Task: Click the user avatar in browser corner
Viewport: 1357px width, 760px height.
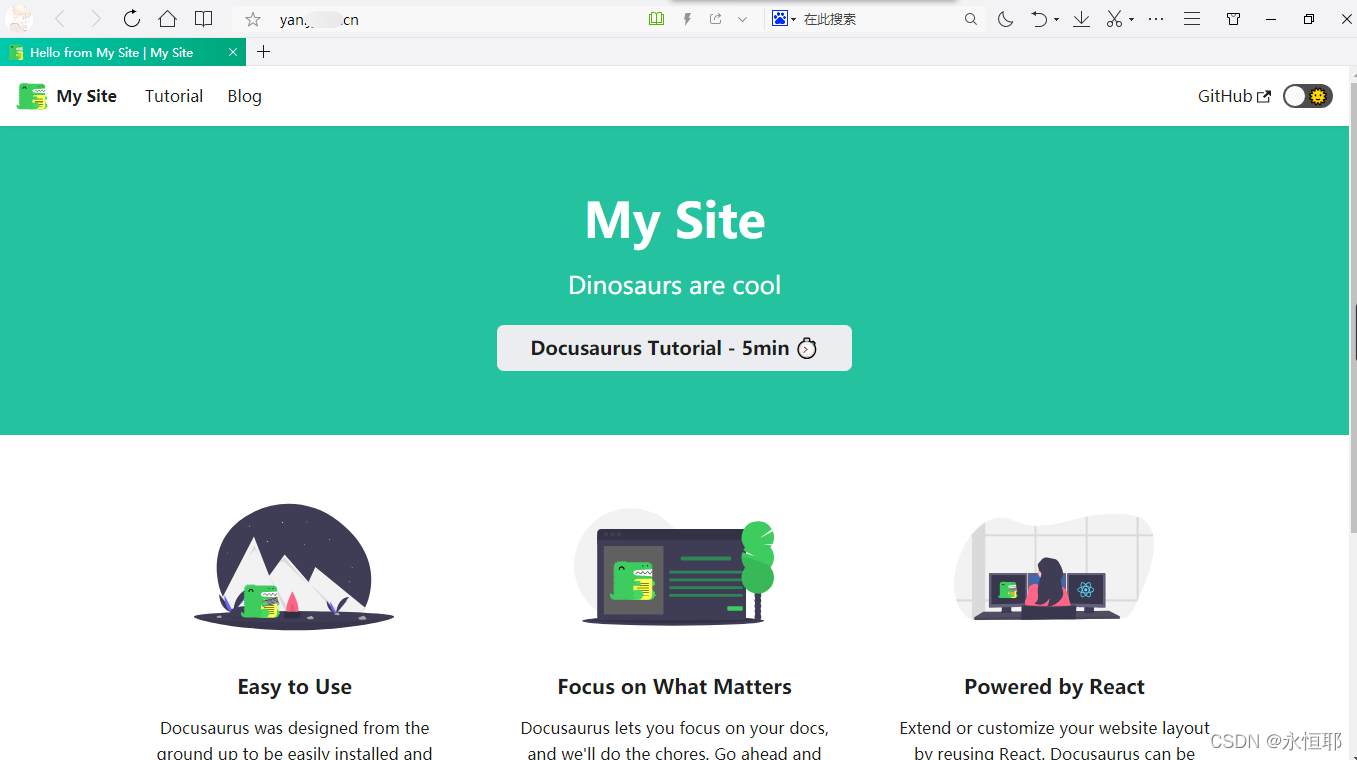Action: coord(19,18)
